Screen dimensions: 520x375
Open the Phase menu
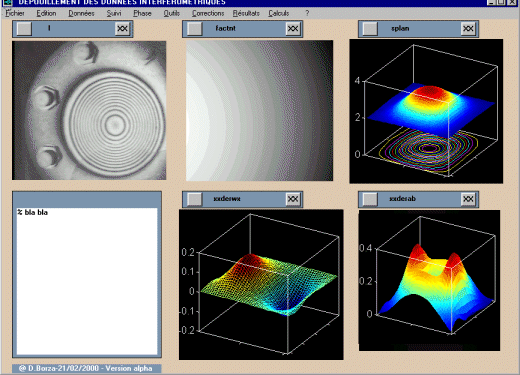coord(142,13)
